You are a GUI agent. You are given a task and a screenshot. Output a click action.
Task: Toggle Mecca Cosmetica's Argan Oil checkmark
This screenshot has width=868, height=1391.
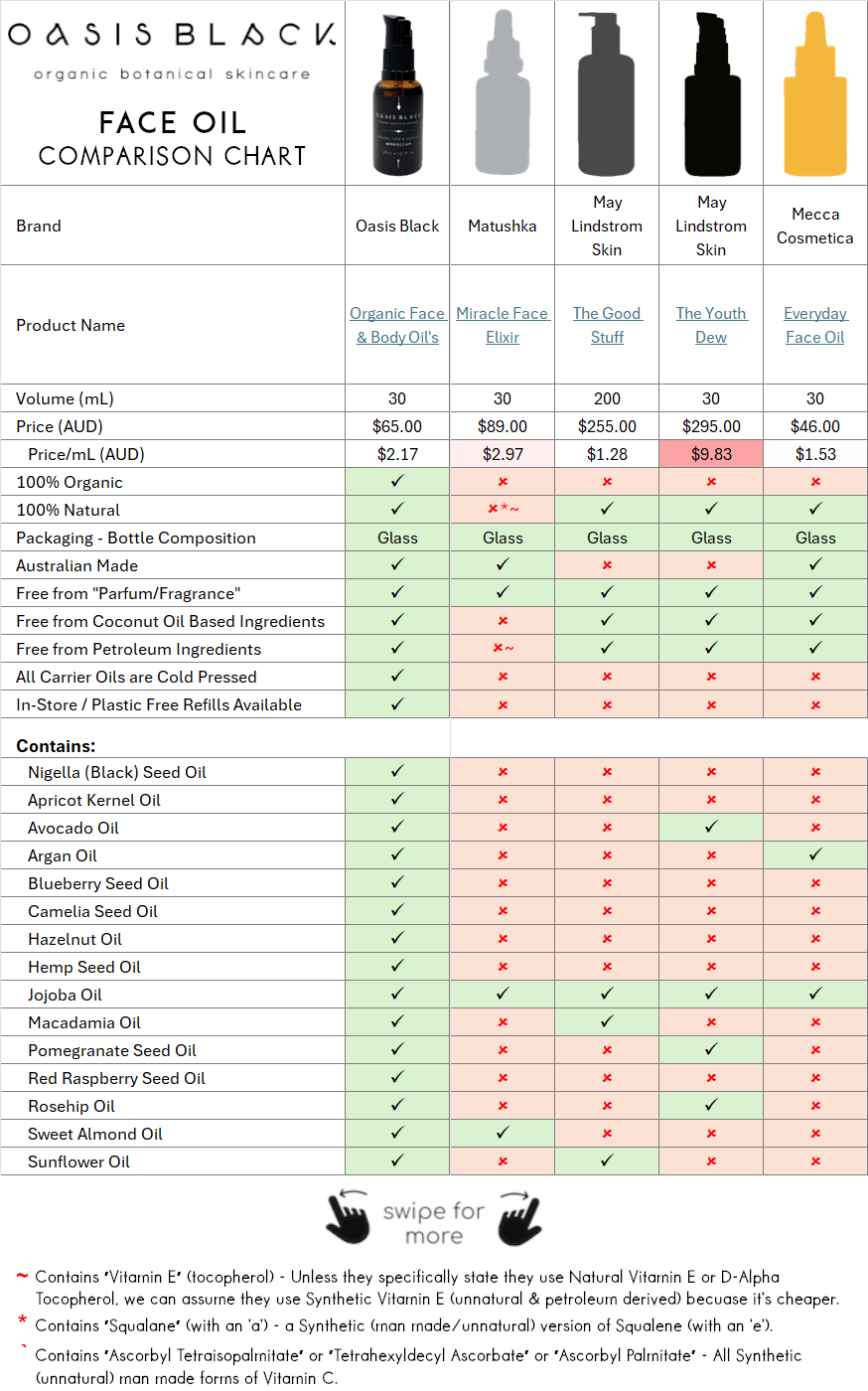(814, 854)
